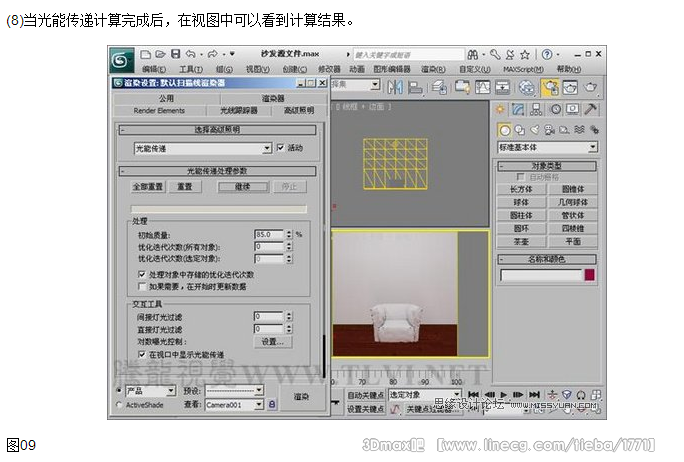Click the teapot Render Production icon
Image resolution: width=684 pixels, height=462 pixels.
590,87
